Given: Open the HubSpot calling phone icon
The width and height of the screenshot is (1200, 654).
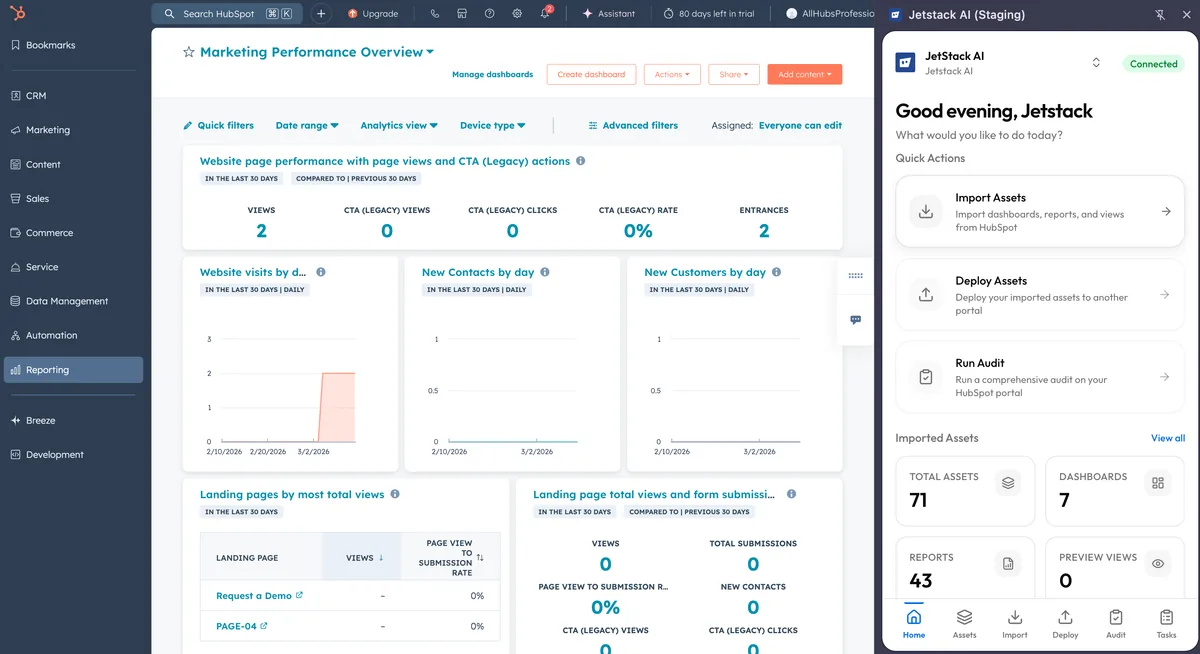Looking at the screenshot, I should coord(434,14).
